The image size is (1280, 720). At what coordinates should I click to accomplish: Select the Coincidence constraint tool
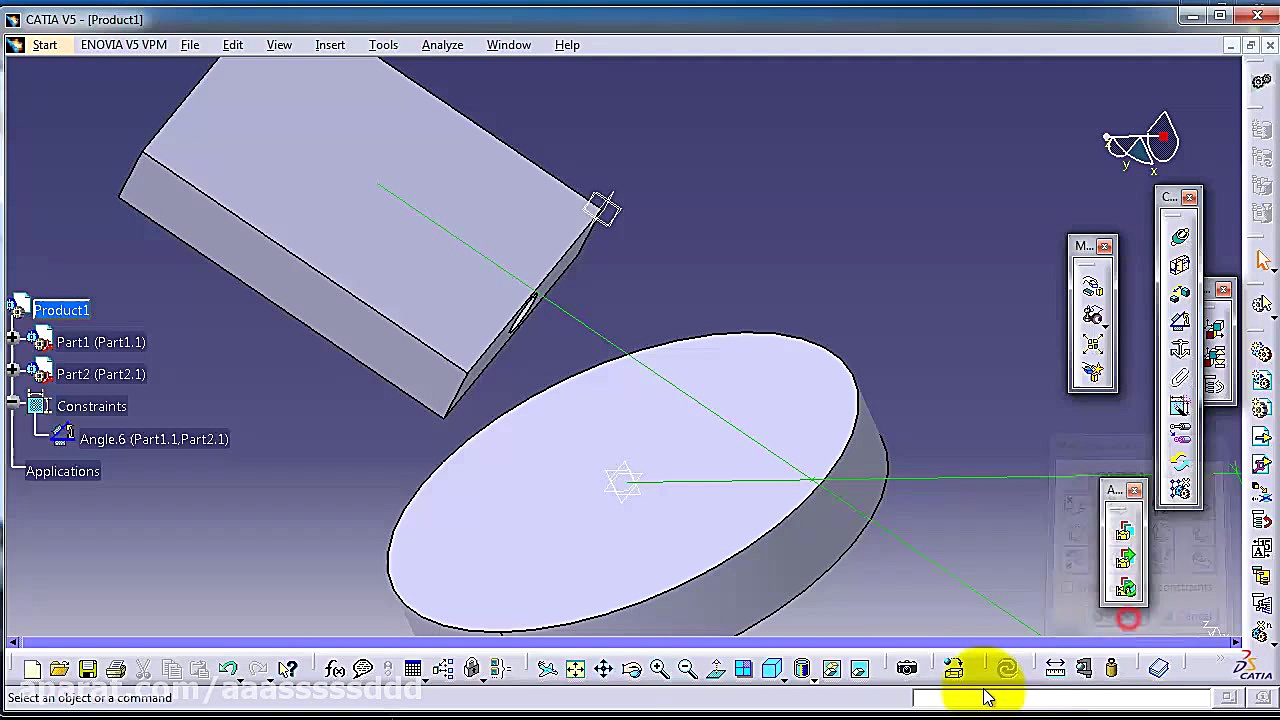point(1179,234)
